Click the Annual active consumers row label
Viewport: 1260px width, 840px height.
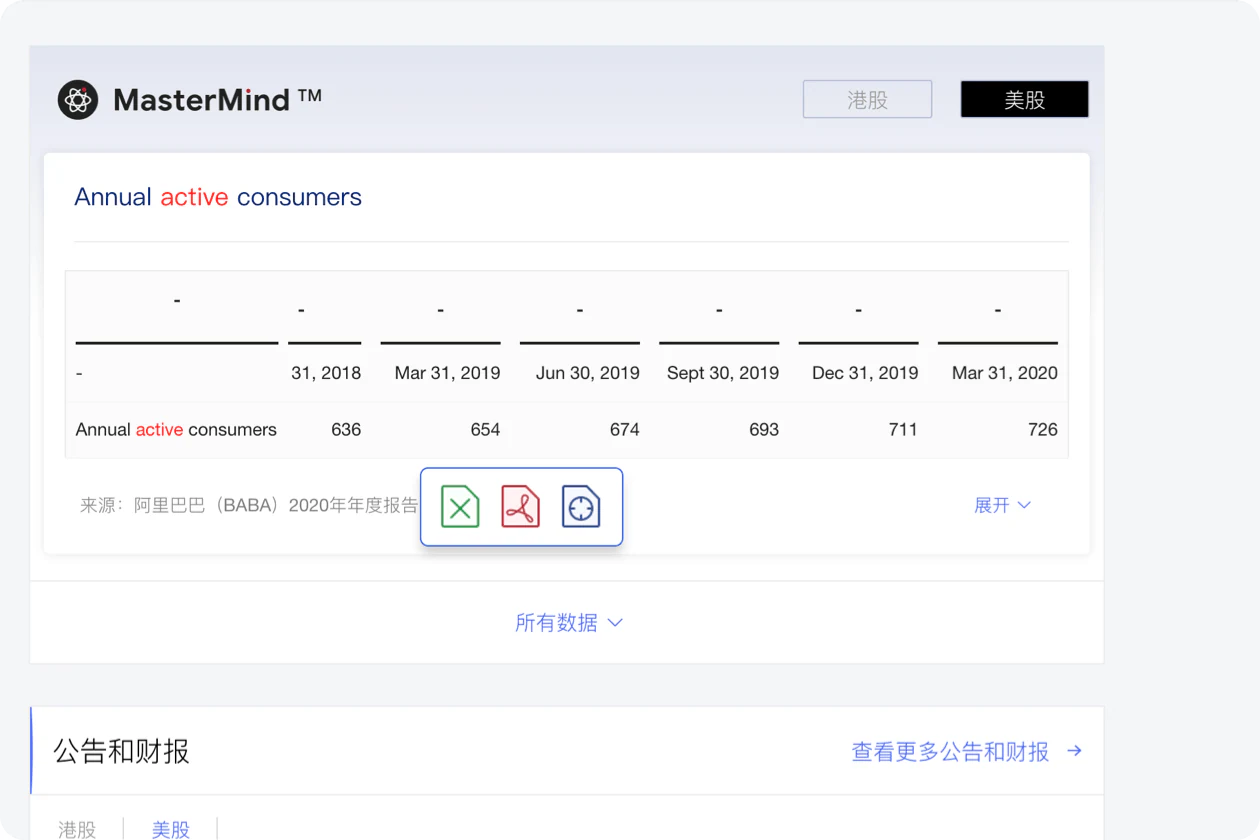coord(176,430)
